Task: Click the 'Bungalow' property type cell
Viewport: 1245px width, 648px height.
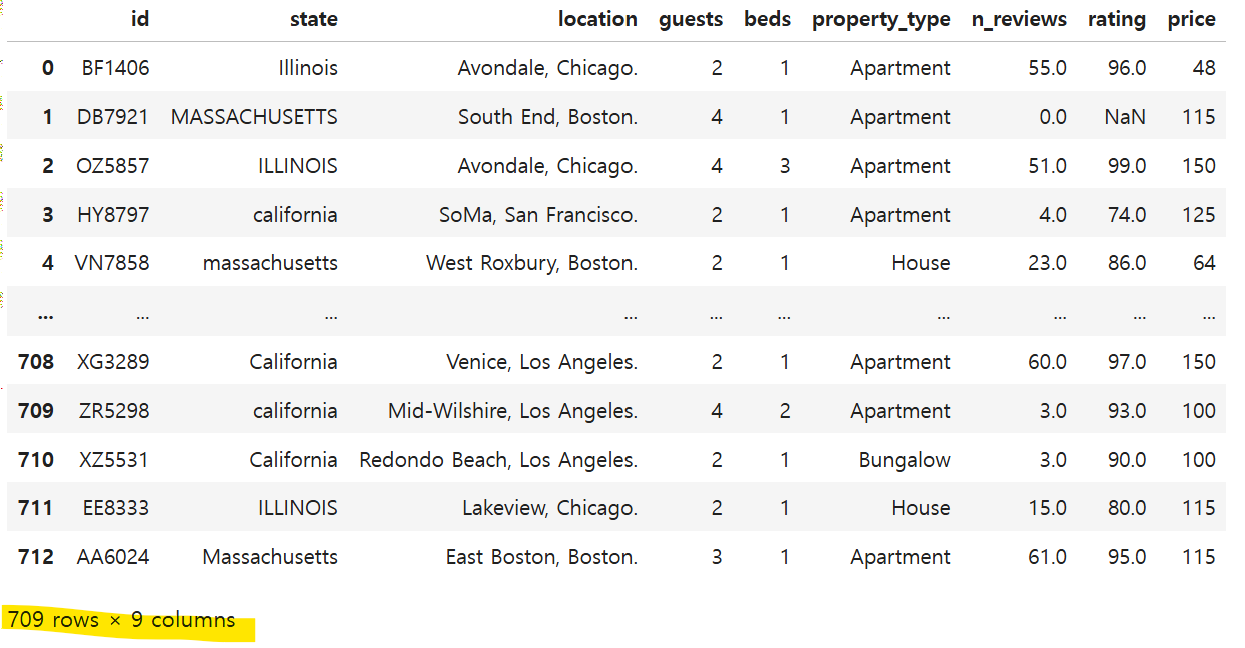Action: click(x=904, y=460)
